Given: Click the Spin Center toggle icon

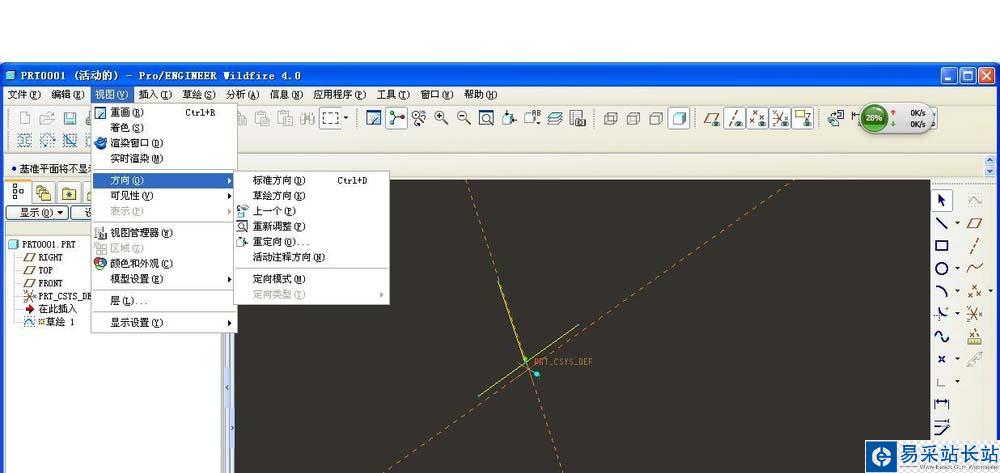Looking at the screenshot, I should pyautogui.click(x=396, y=118).
